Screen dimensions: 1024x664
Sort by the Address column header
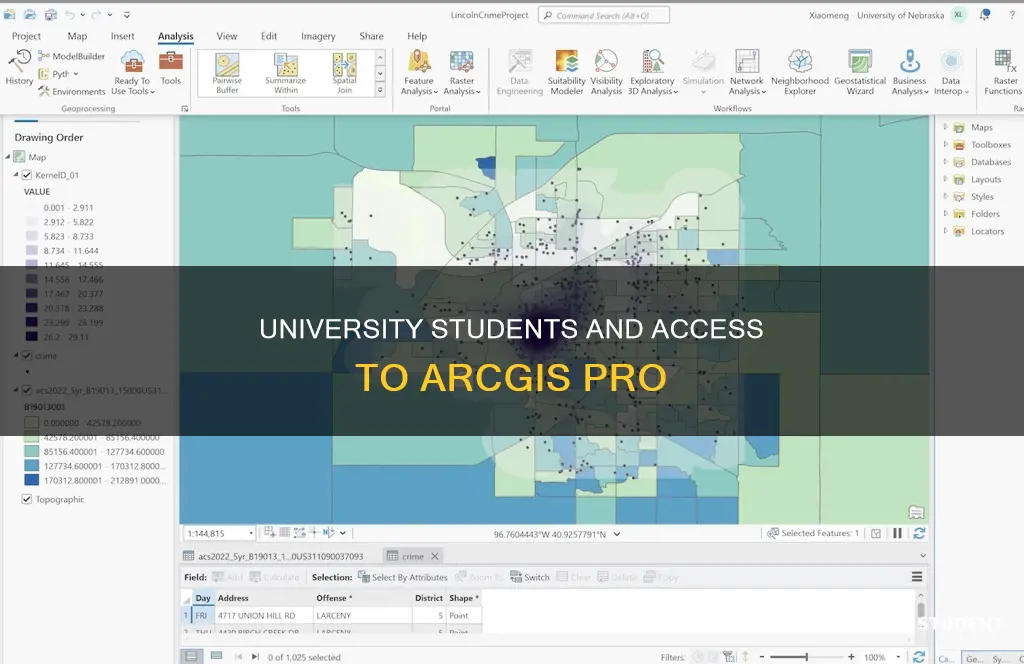click(x=264, y=598)
